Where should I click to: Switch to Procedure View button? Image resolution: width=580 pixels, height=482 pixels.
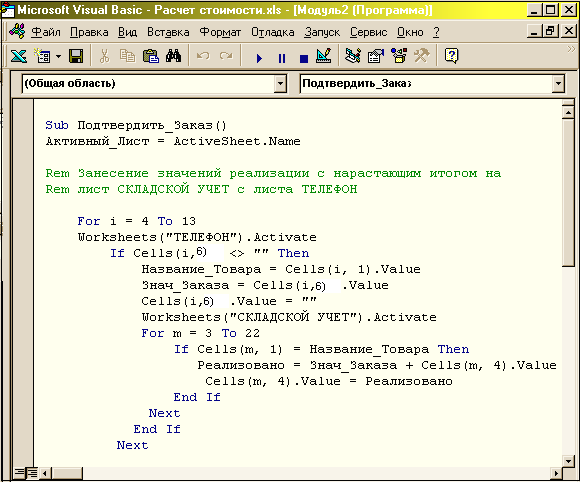[x=19, y=472]
